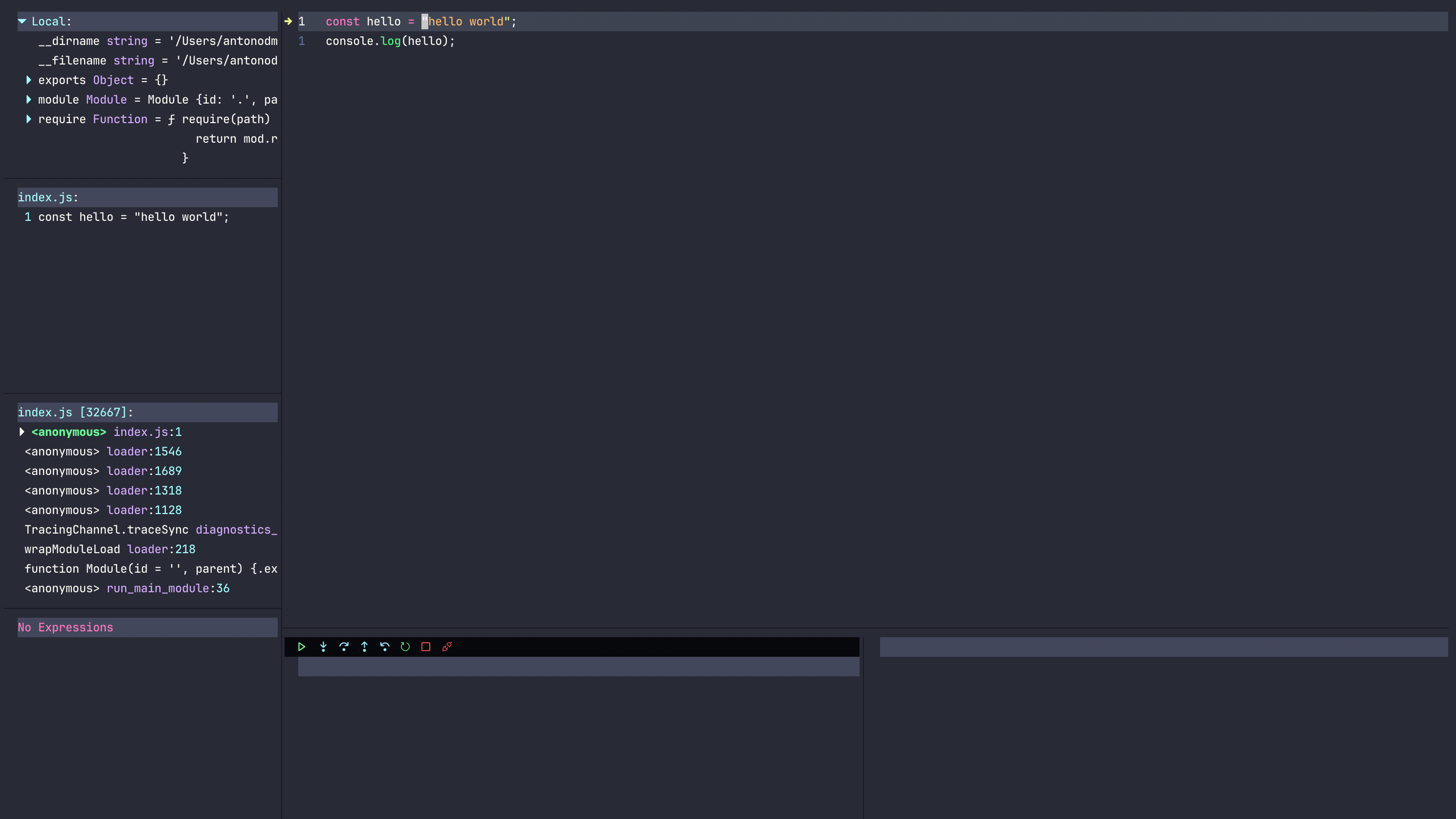Click the REPL input line below the toolbar
Screen dimensions: 1456x819
(x=579, y=667)
